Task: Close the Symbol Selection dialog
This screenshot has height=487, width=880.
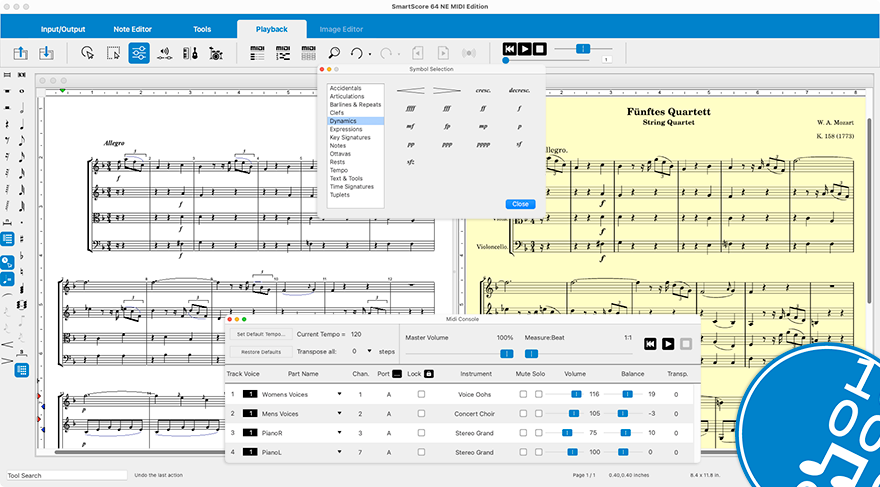Action: (520, 204)
